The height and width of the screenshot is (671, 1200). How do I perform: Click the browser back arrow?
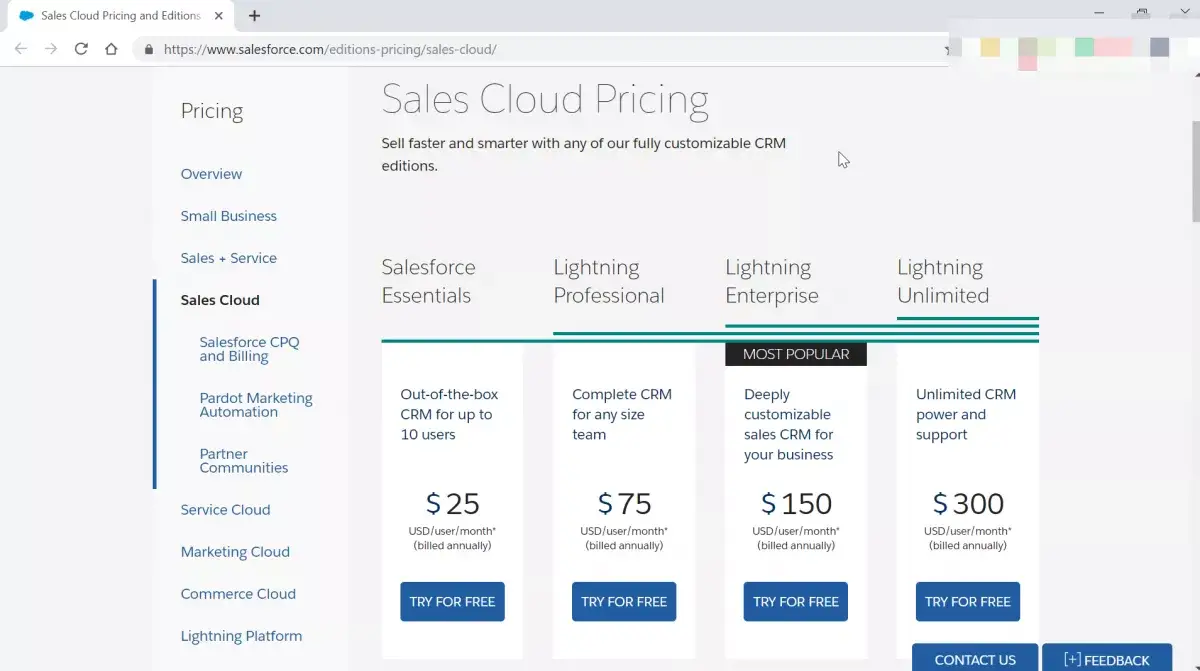[21, 48]
